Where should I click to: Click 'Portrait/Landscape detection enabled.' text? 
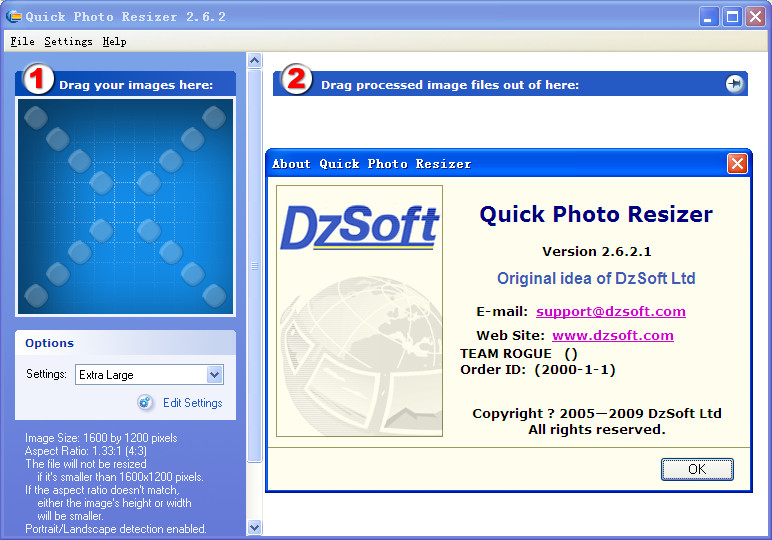point(116,529)
